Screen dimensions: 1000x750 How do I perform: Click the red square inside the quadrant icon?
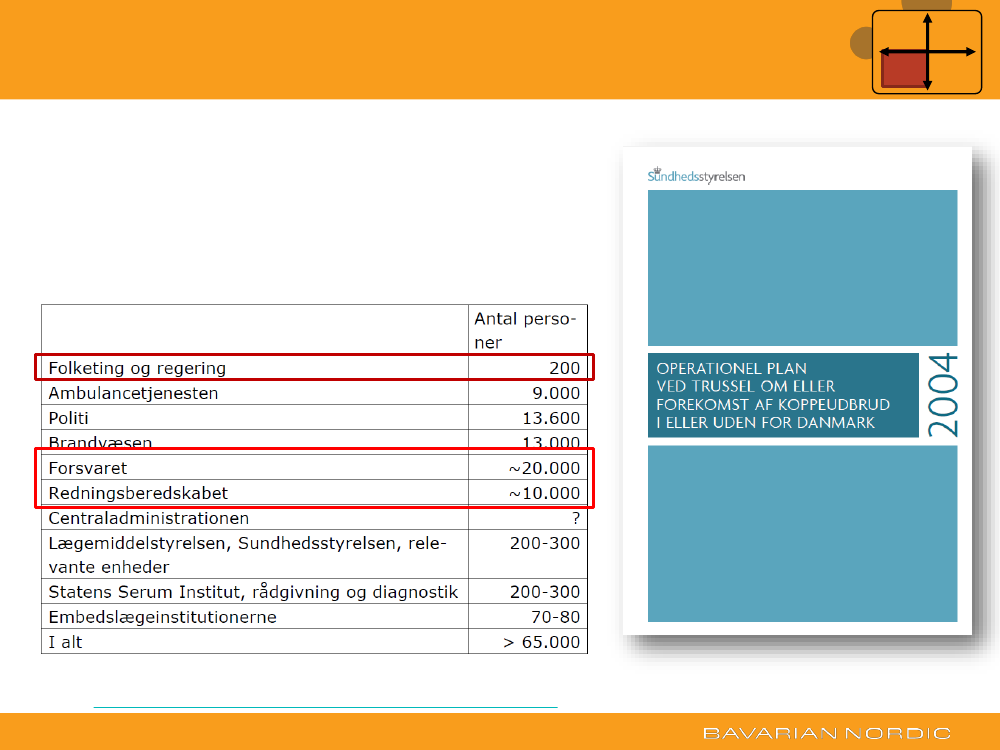coord(904,71)
